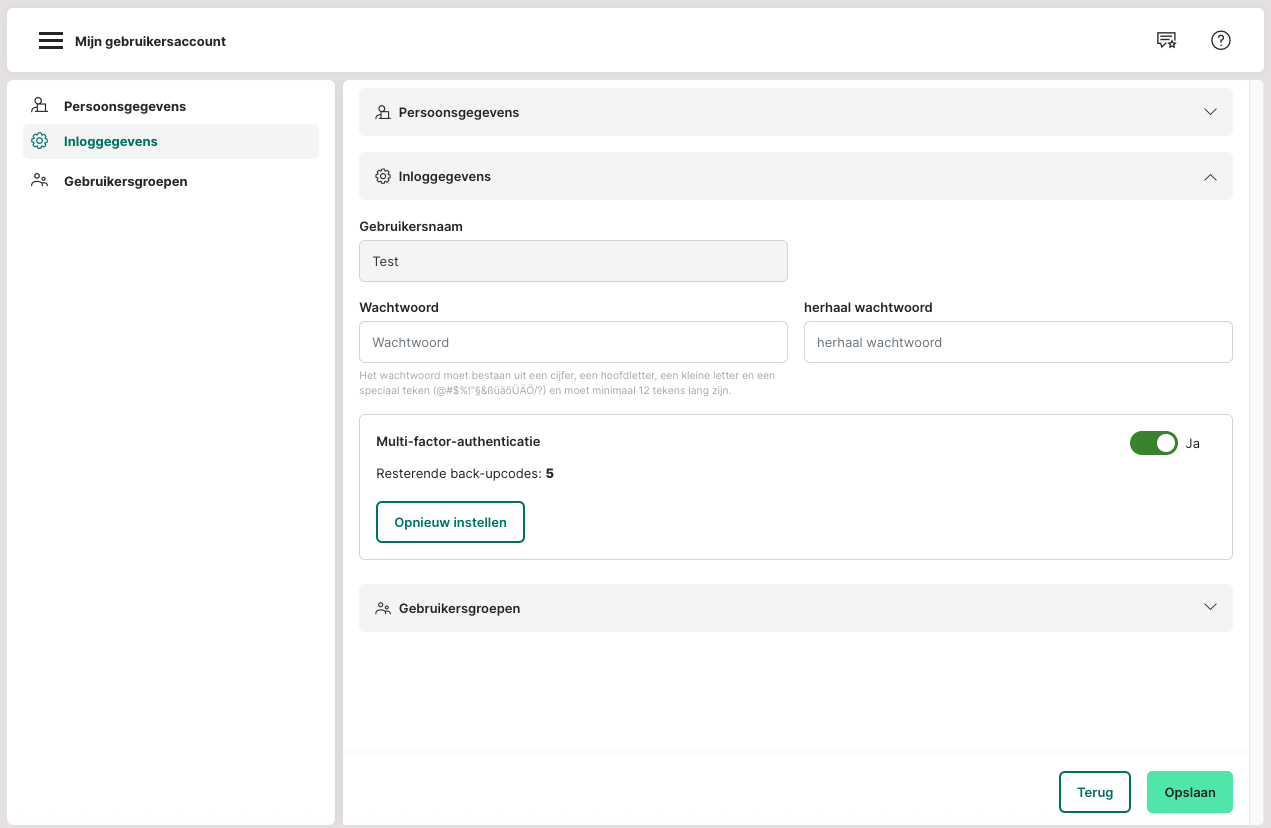Click the Opnieuw instellen button
The width and height of the screenshot is (1271, 828).
click(x=450, y=522)
